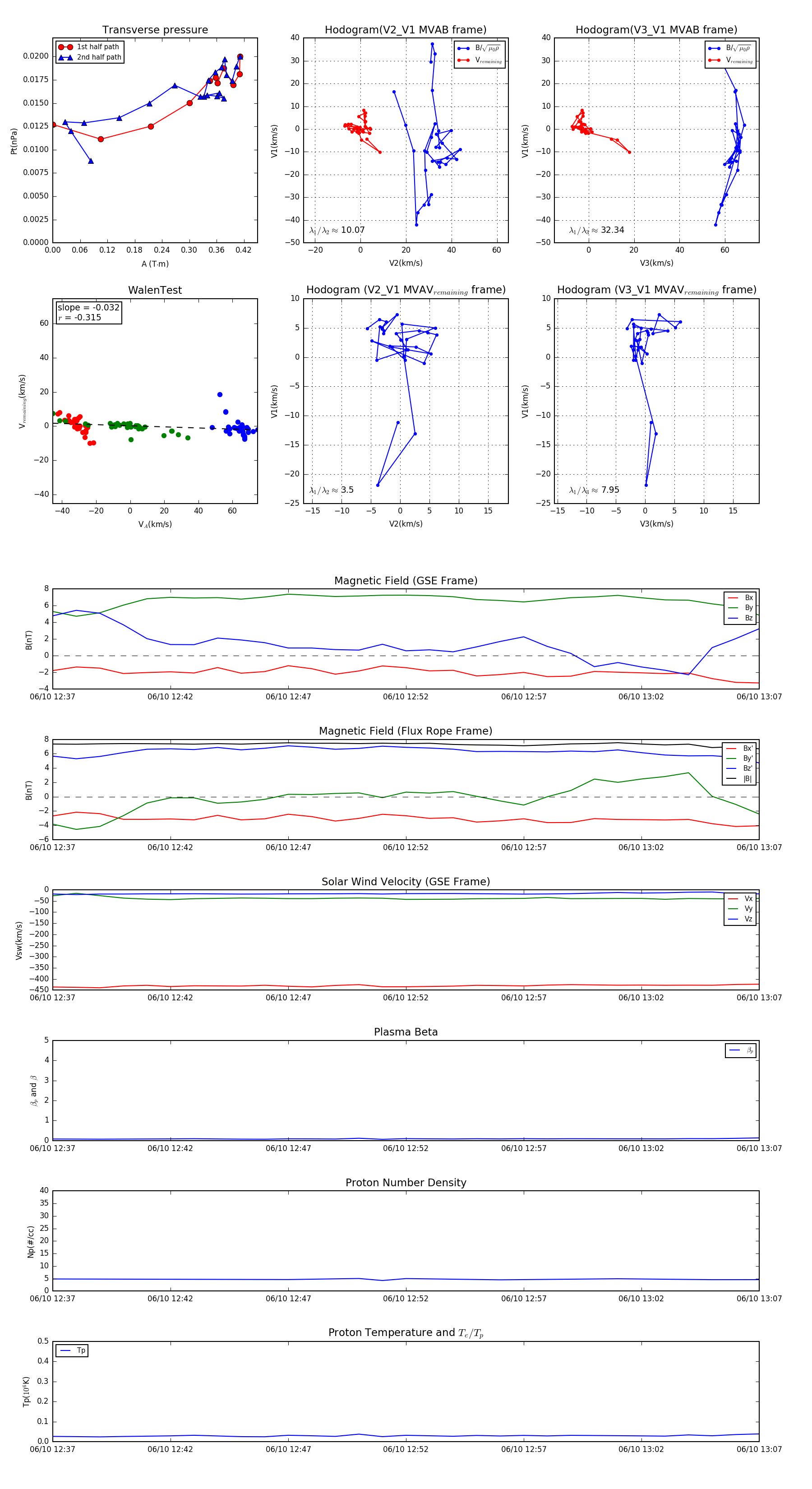The image size is (812, 1489).
Task: Click the 'Np(#/cc)' axis label
Action: pos(31,1242)
